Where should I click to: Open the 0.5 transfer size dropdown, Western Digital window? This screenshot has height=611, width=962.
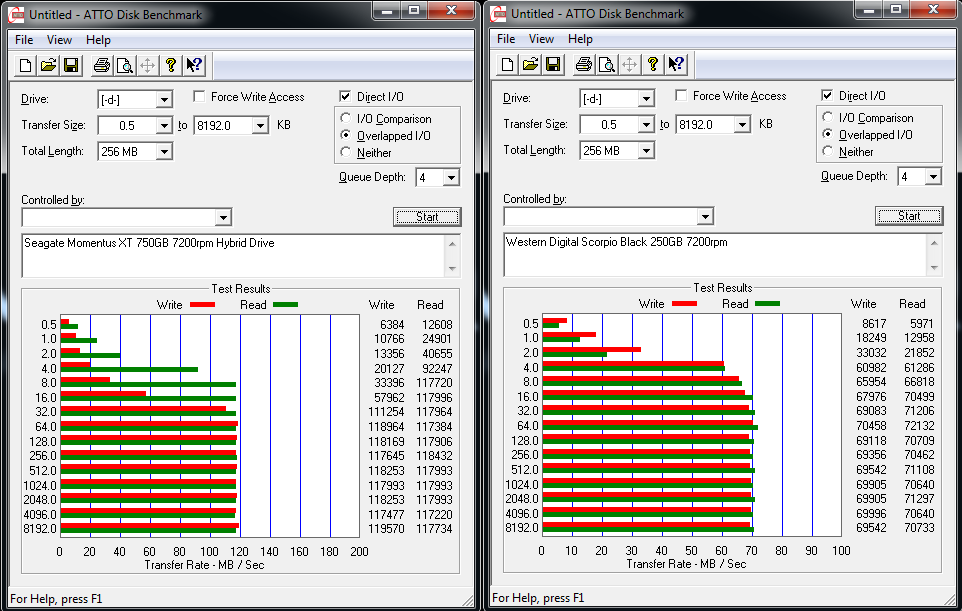[646, 125]
